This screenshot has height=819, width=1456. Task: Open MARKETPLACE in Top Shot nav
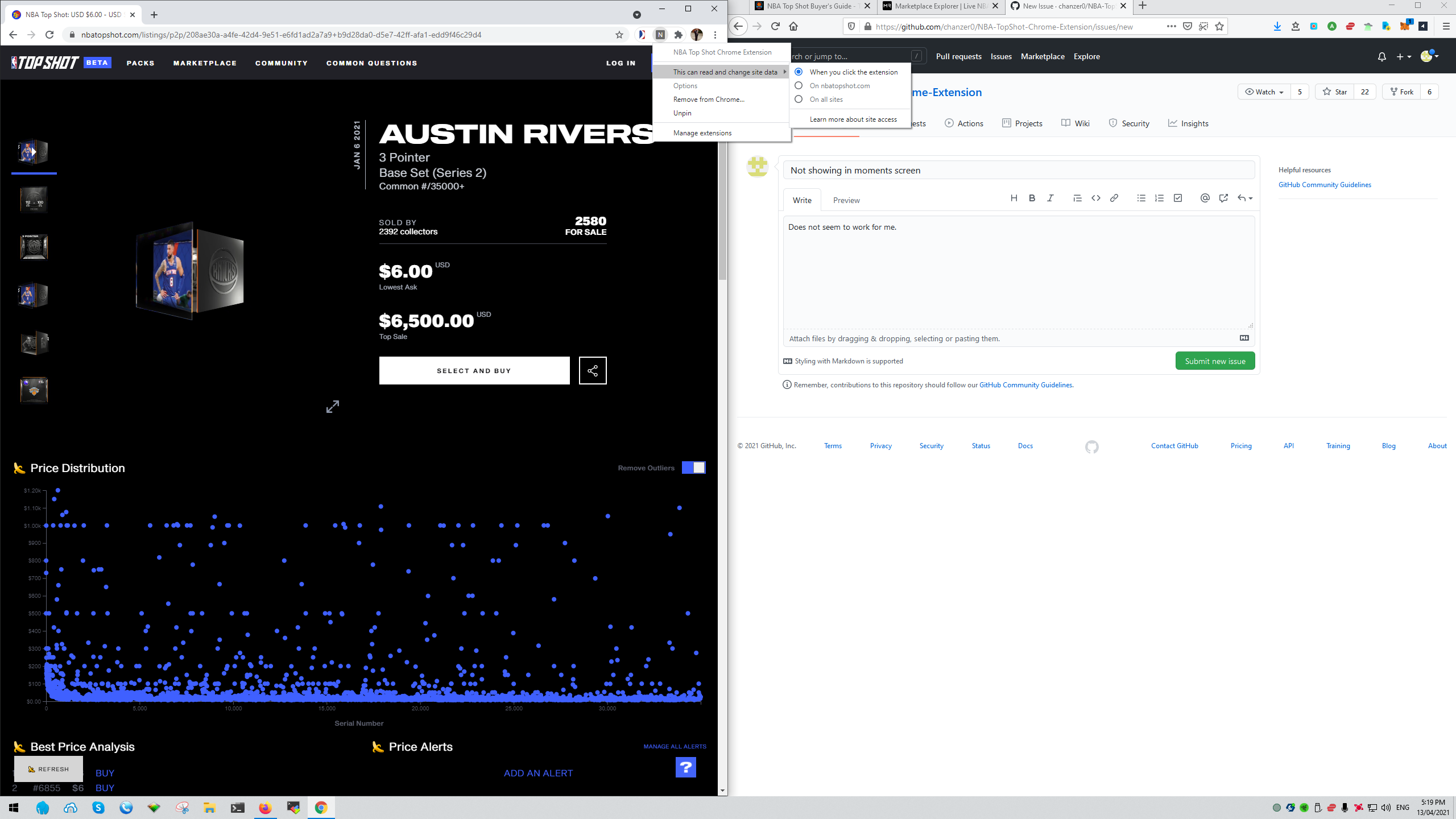205,63
